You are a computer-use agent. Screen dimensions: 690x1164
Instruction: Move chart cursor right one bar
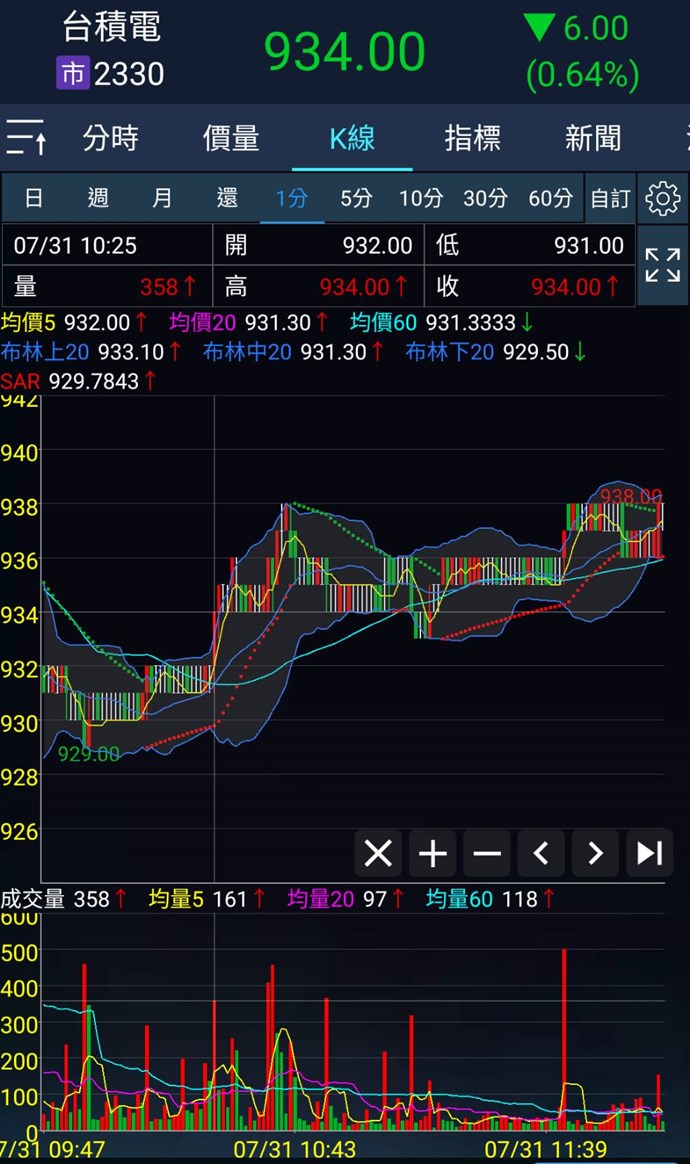point(595,853)
